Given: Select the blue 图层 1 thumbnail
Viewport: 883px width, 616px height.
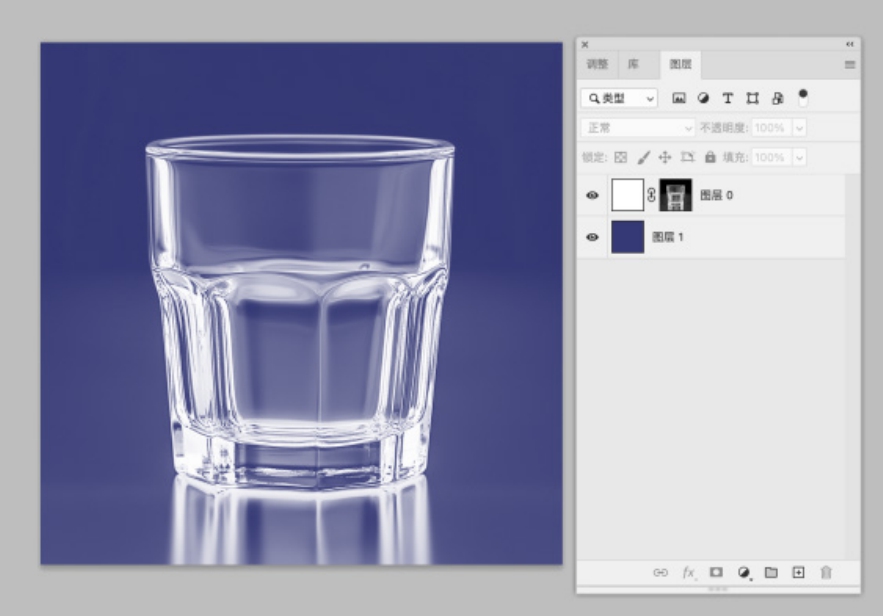Looking at the screenshot, I should point(627,237).
